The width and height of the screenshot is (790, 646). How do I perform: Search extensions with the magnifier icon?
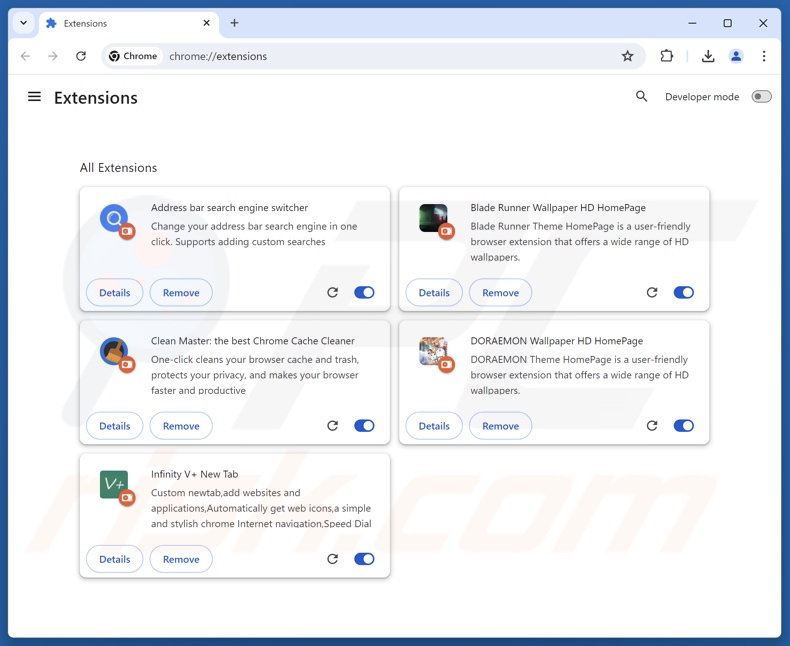tap(641, 96)
